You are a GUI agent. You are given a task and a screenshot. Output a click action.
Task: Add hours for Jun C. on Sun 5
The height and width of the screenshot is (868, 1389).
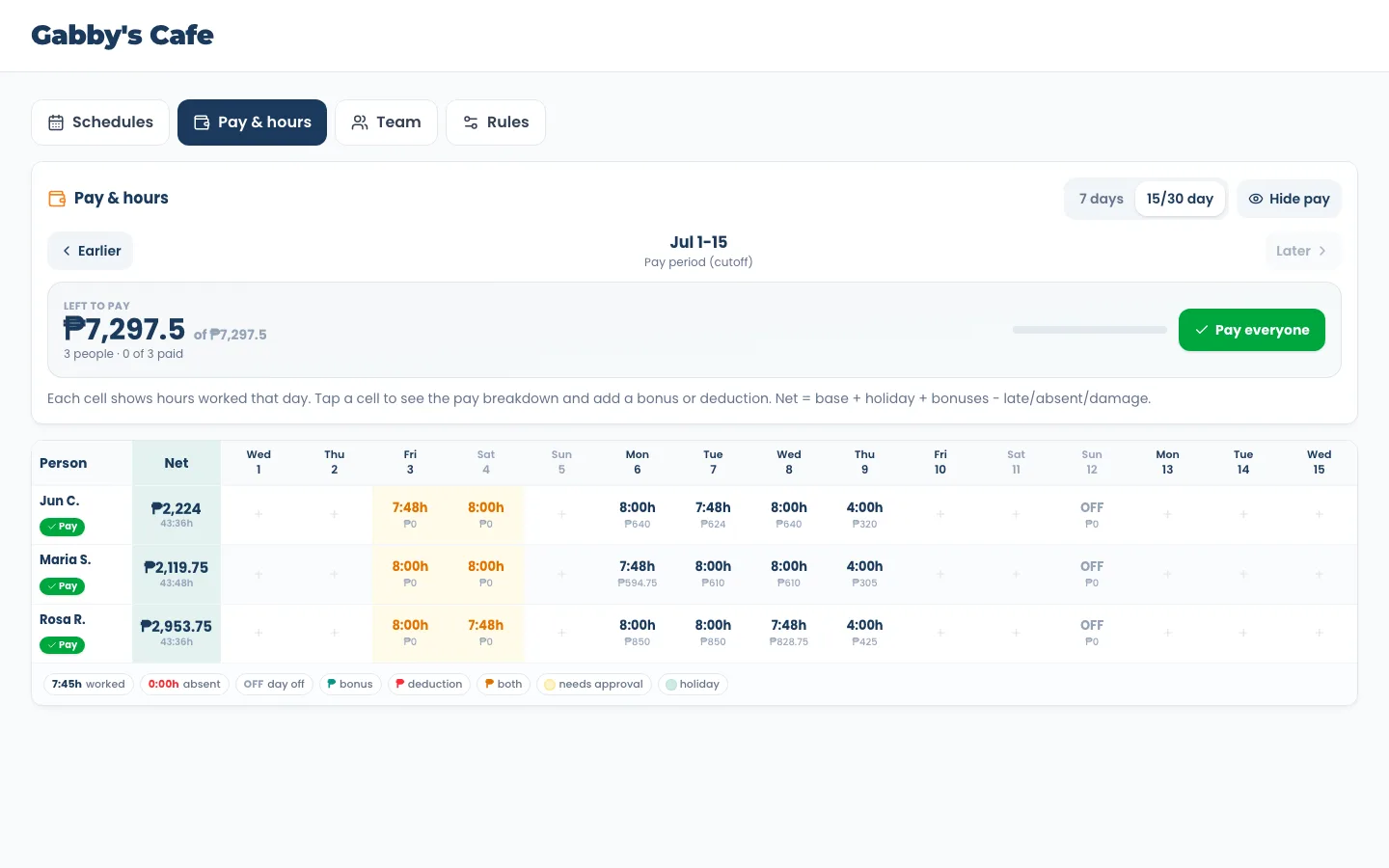coord(561,515)
